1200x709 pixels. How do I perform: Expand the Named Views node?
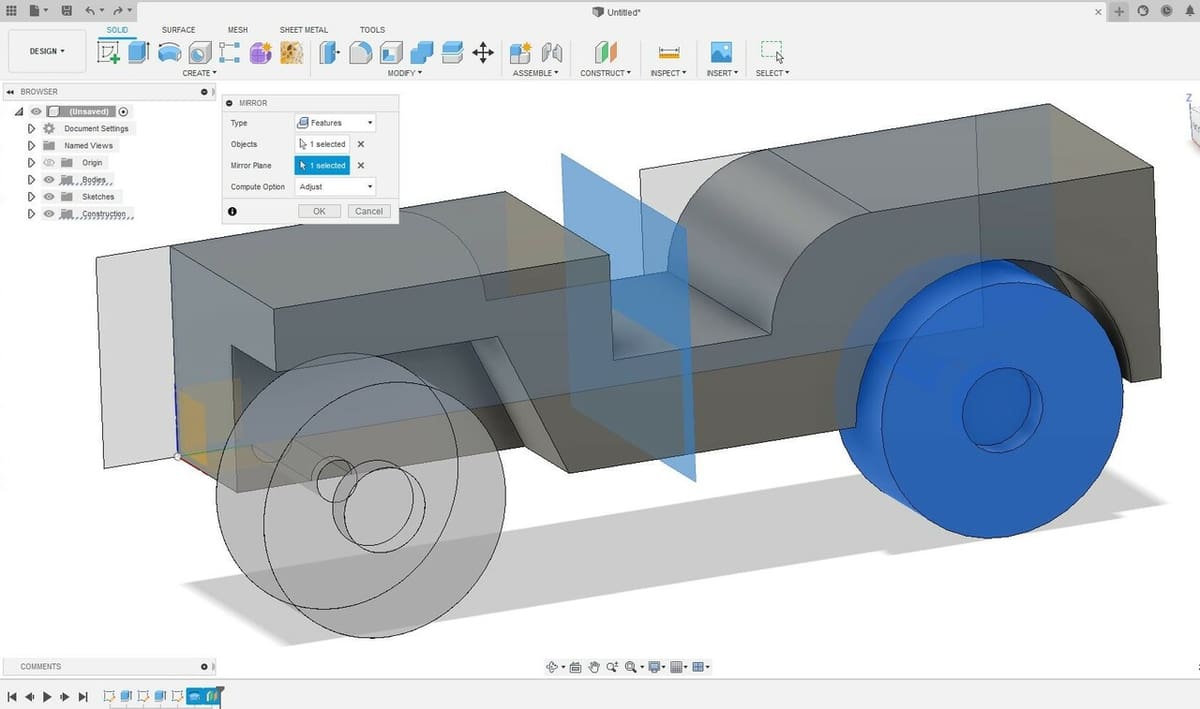[x=32, y=146]
